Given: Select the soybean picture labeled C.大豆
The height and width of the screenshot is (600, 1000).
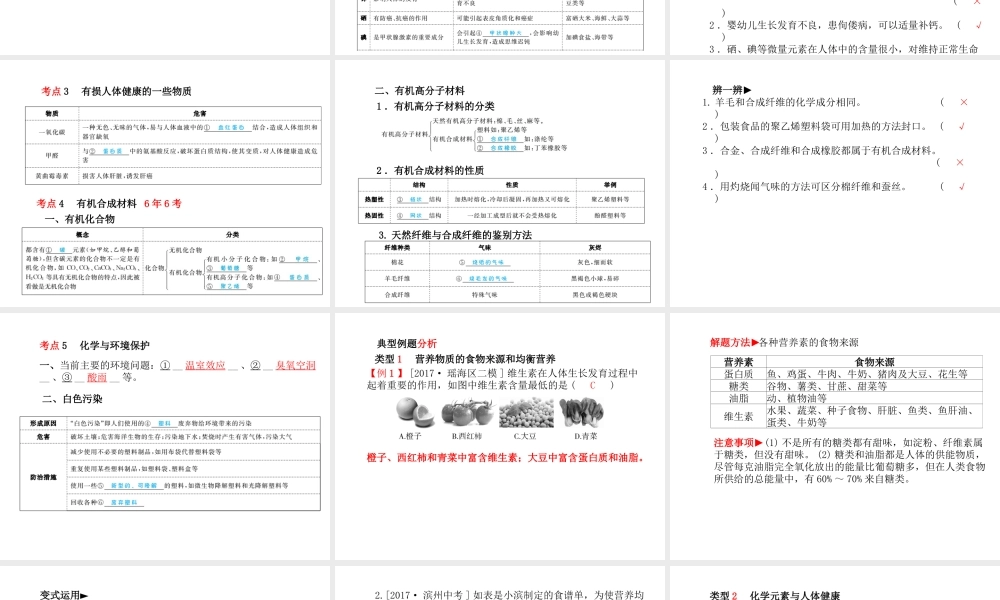Looking at the screenshot, I should tap(527, 413).
